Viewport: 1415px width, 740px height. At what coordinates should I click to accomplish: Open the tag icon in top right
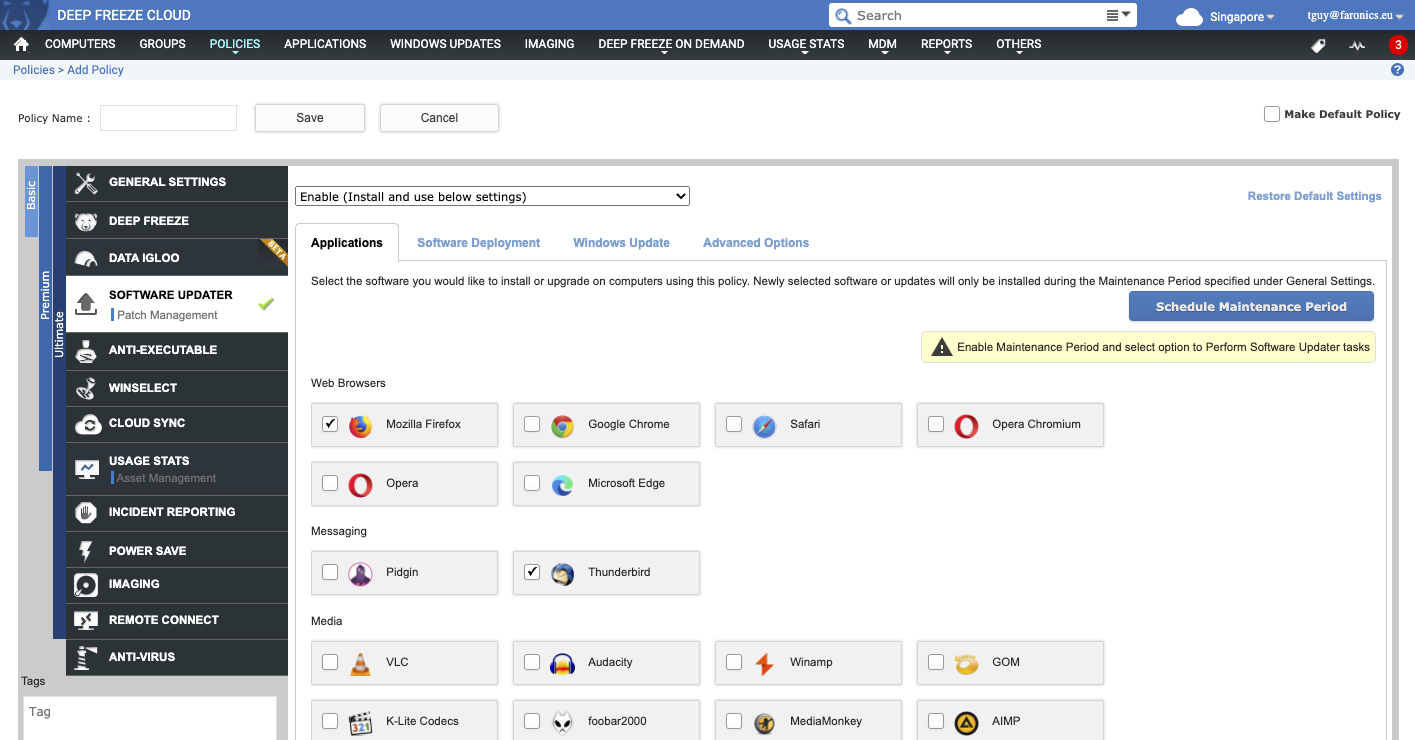point(1318,45)
